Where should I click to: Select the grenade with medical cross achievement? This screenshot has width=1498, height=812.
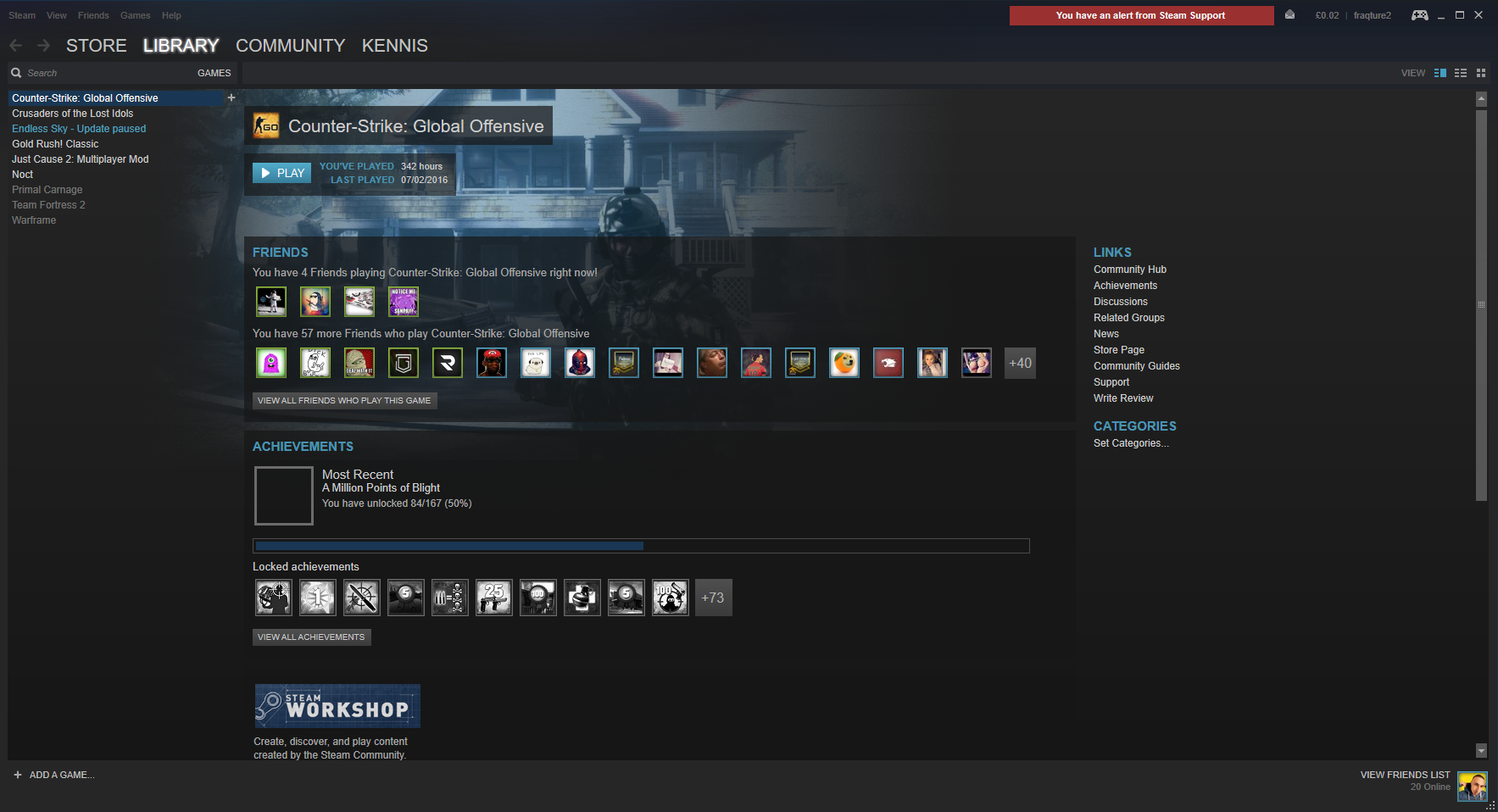coord(582,598)
